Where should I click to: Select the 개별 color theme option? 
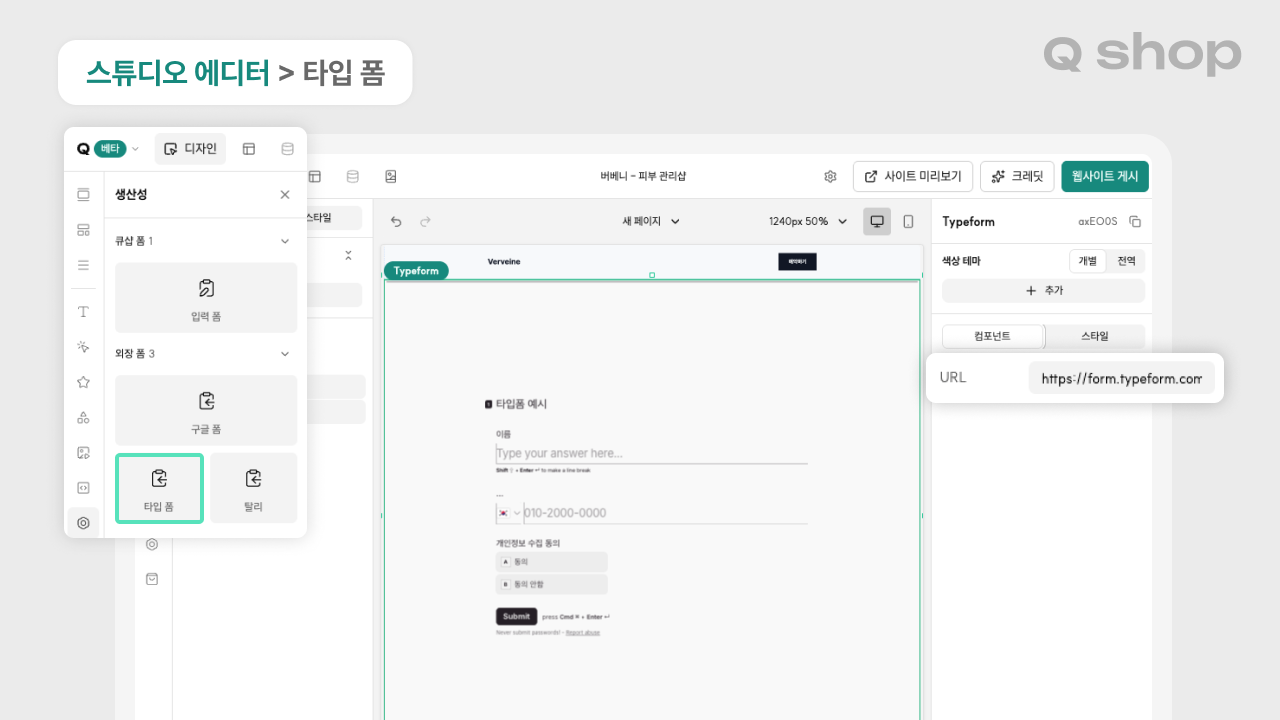pos(1087,261)
